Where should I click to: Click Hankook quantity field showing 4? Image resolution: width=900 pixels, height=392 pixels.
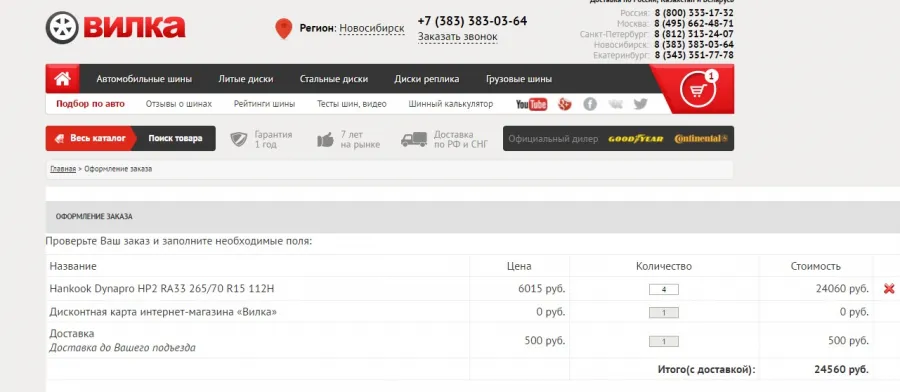pos(664,289)
